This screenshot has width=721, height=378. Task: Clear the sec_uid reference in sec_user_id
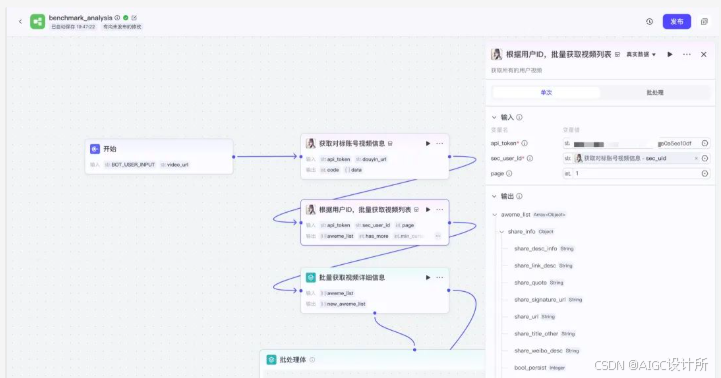click(x=696, y=158)
